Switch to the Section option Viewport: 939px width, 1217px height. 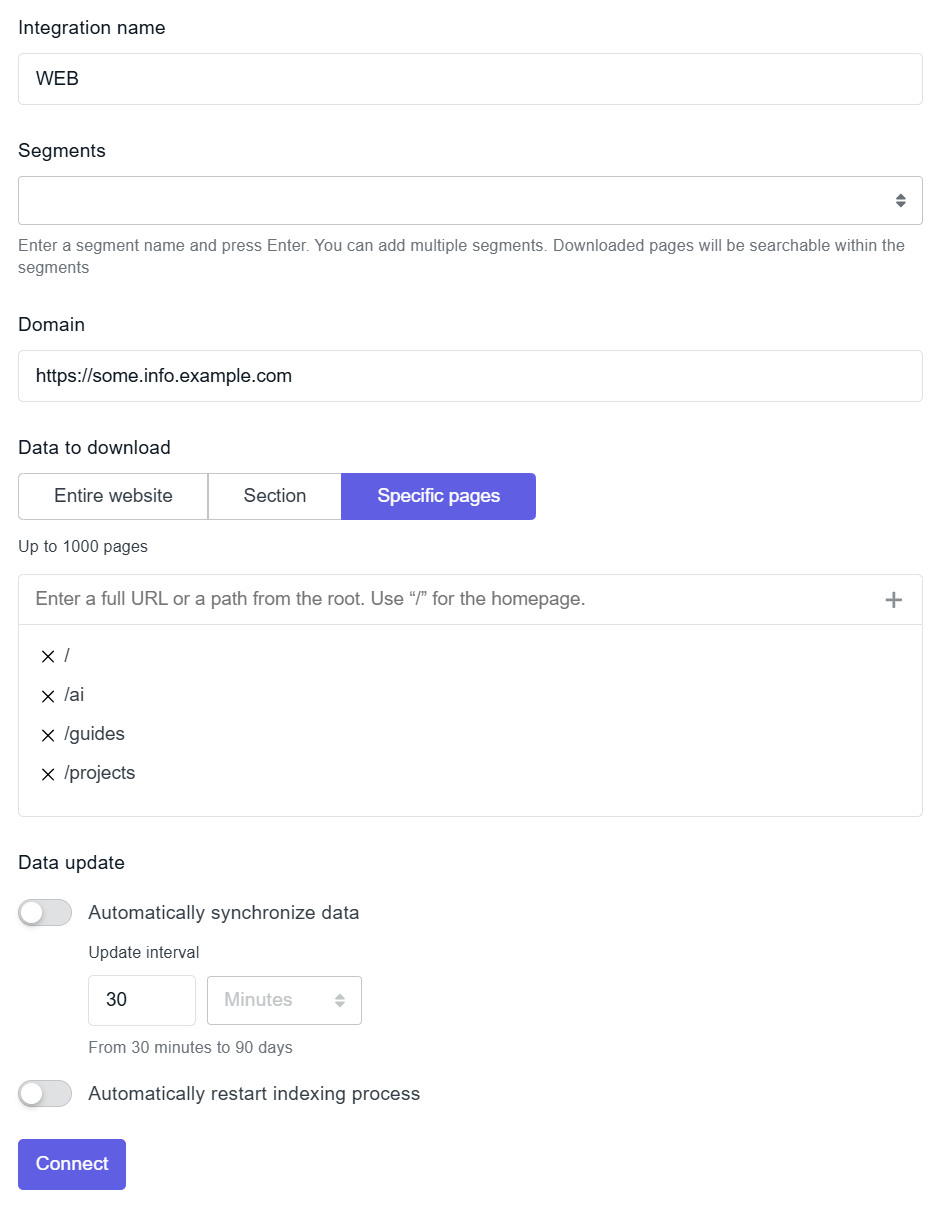pos(275,496)
